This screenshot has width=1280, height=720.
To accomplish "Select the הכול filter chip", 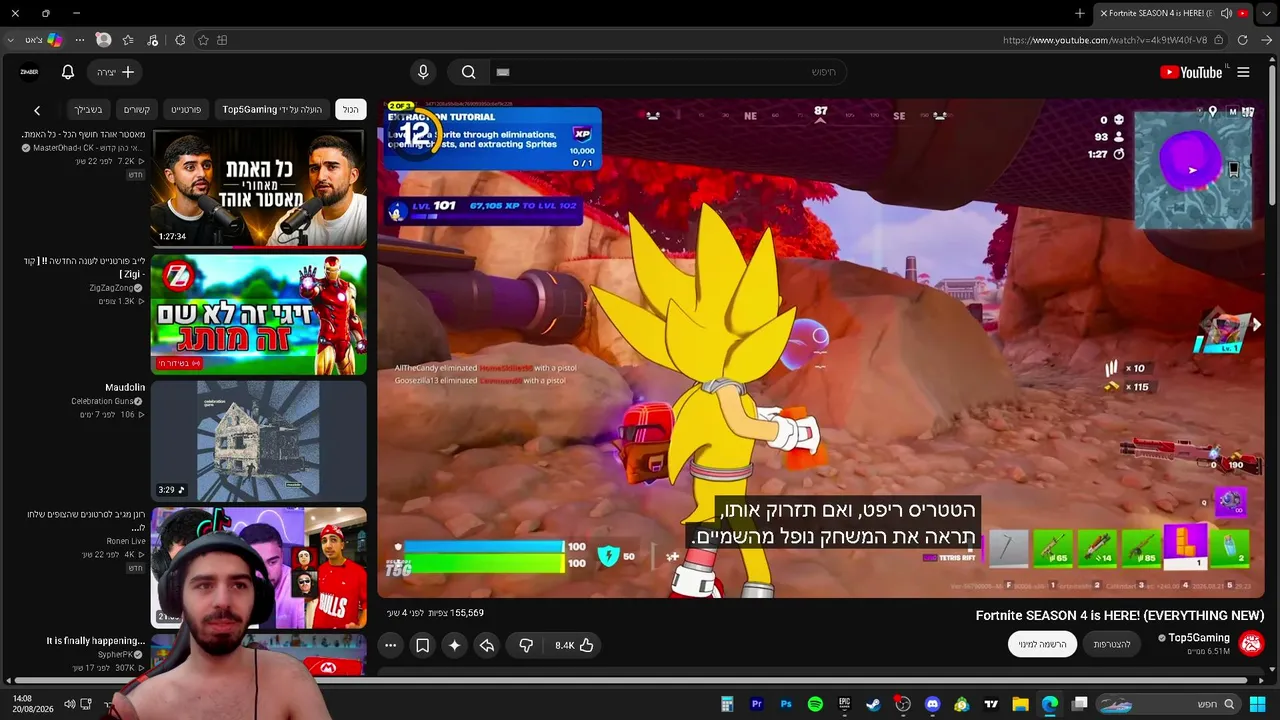I will point(350,109).
